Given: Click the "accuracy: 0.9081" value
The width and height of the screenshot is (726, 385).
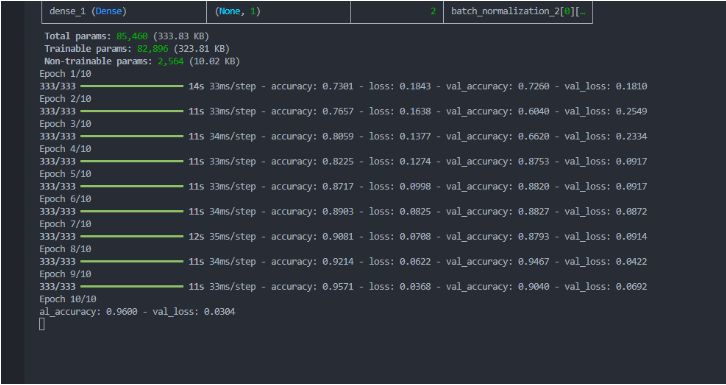Looking at the screenshot, I should [x=313, y=236].
